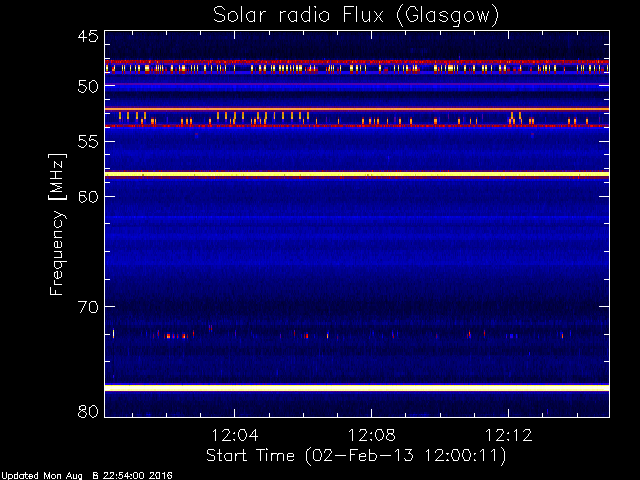Click the 45 frequency tick label

pos(88,36)
